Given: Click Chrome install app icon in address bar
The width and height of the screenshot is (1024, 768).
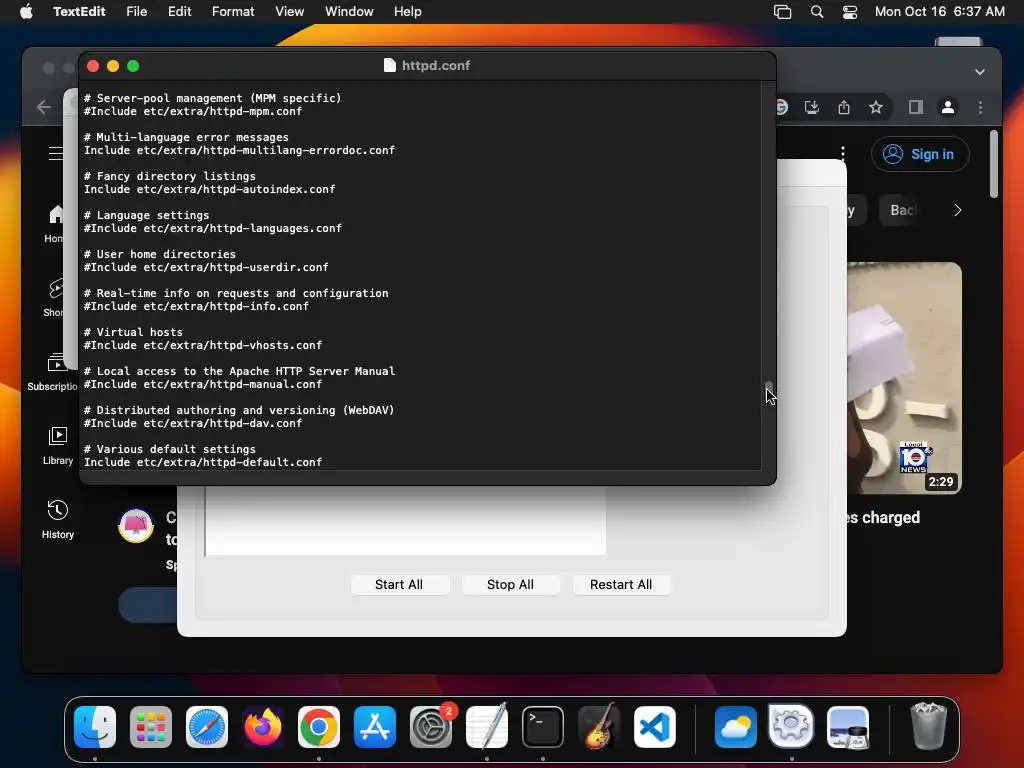Looking at the screenshot, I should pyautogui.click(x=812, y=107).
